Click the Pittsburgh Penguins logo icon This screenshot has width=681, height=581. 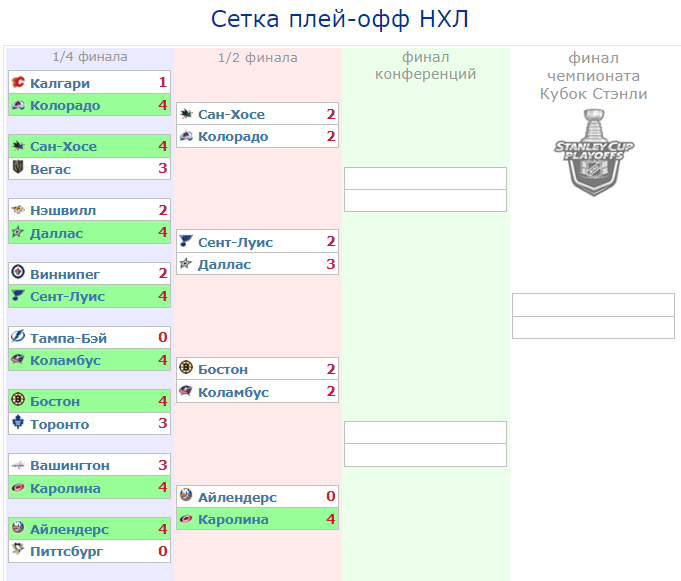pyautogui.click(x=18, y=549)
